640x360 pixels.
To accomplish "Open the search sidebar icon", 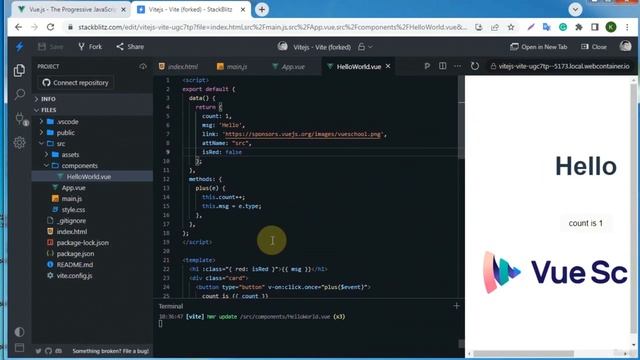I will tap(19, 95).
